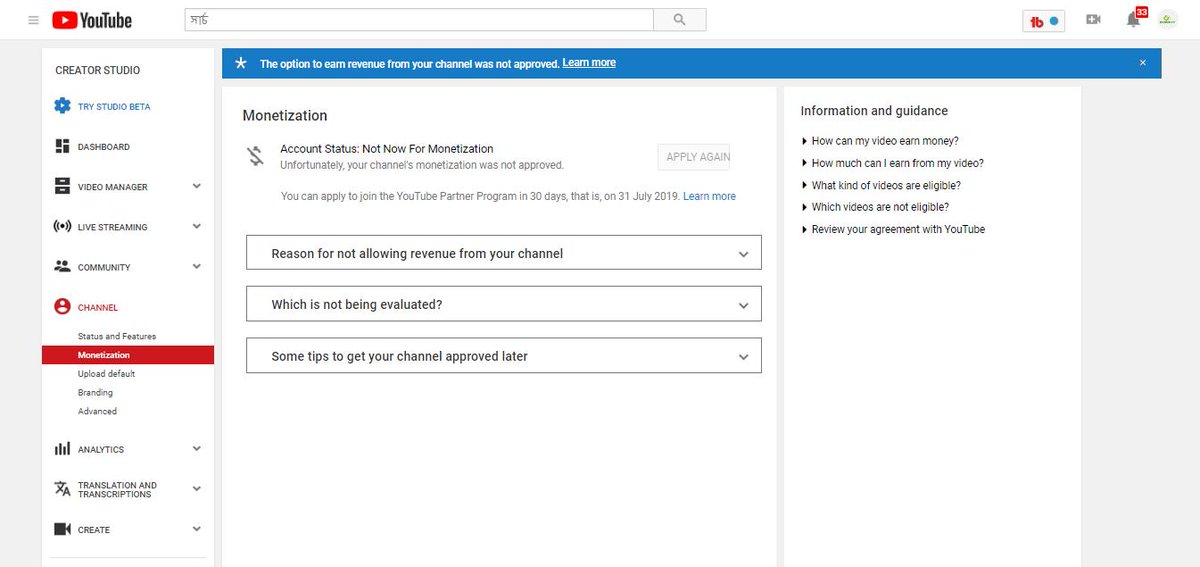Click the YouTube logo
This screenshot has width=1200, height=567.
(92, 20)
